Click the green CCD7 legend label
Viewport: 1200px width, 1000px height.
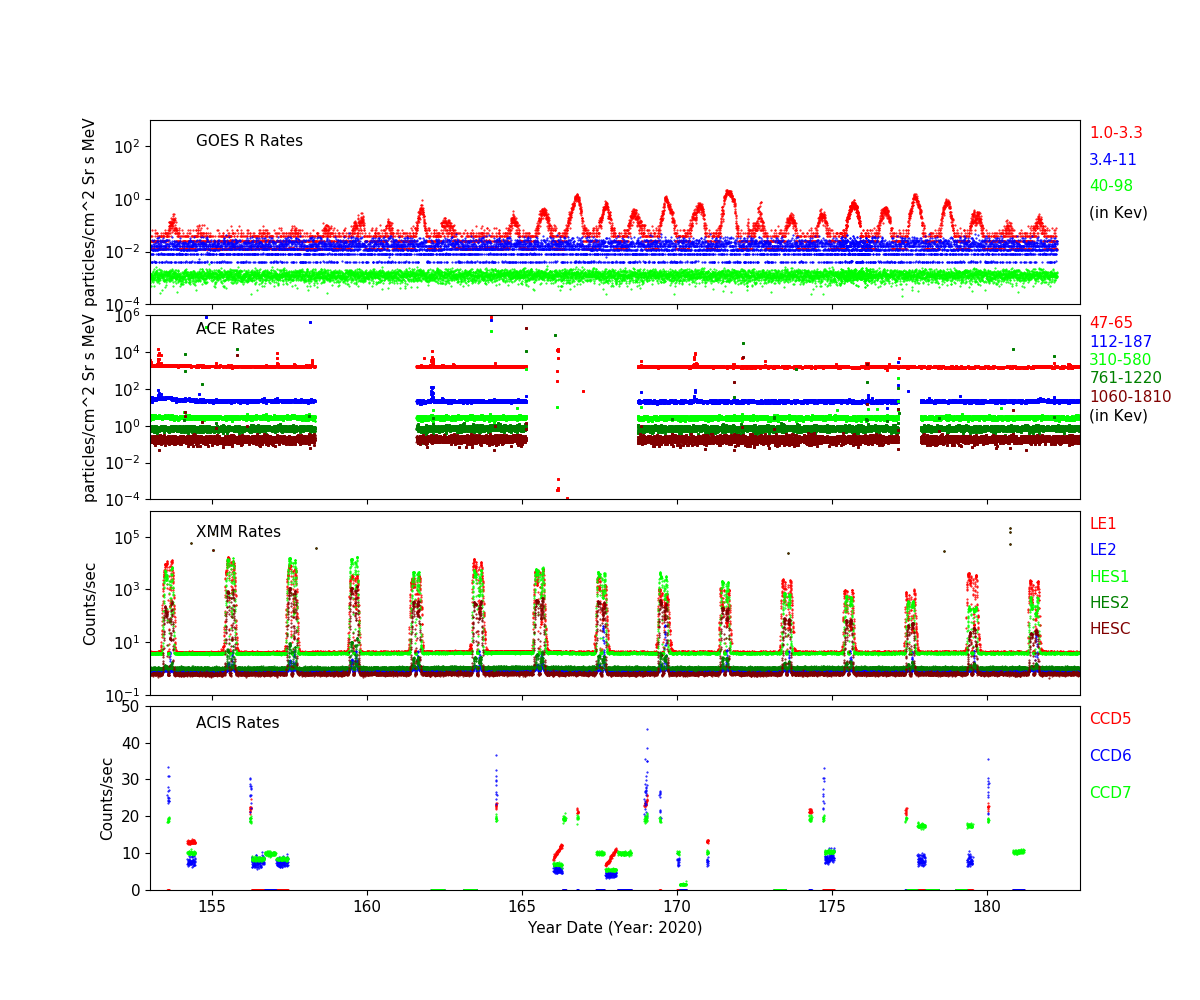point(1110,793)
